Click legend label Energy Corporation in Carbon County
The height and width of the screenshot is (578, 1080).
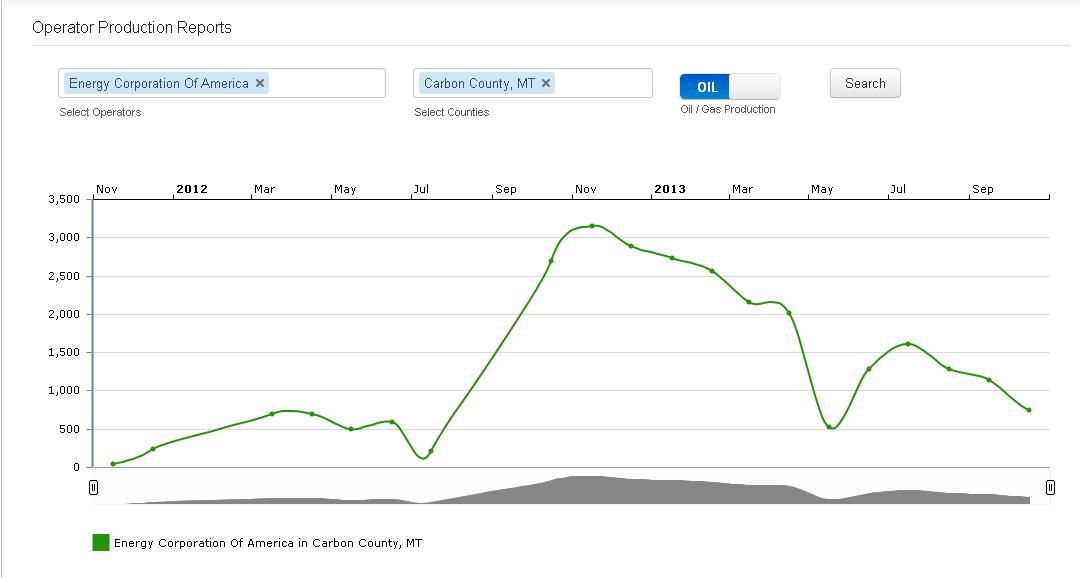(x=267, y=544)
